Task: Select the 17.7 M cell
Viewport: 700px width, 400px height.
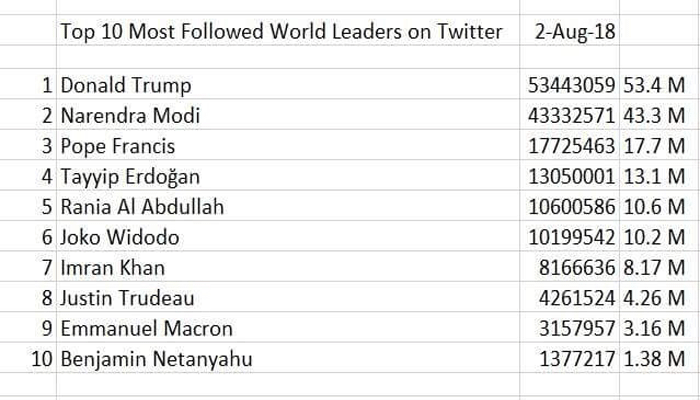Action: [652, 146]
